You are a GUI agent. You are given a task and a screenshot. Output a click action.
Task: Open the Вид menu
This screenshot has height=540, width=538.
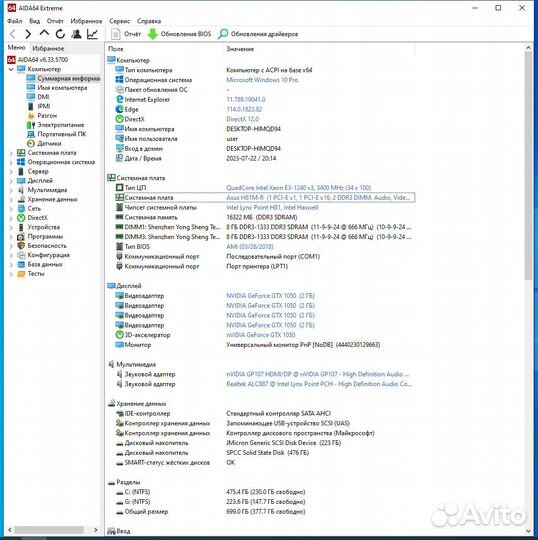click(x=34, y=21)
